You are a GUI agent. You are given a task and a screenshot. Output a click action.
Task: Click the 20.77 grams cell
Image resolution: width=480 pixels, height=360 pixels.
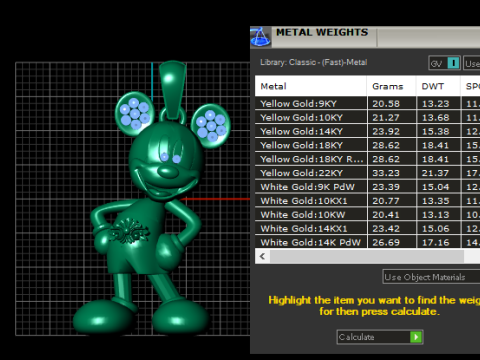pyautogui.click(x=392, y=201)
